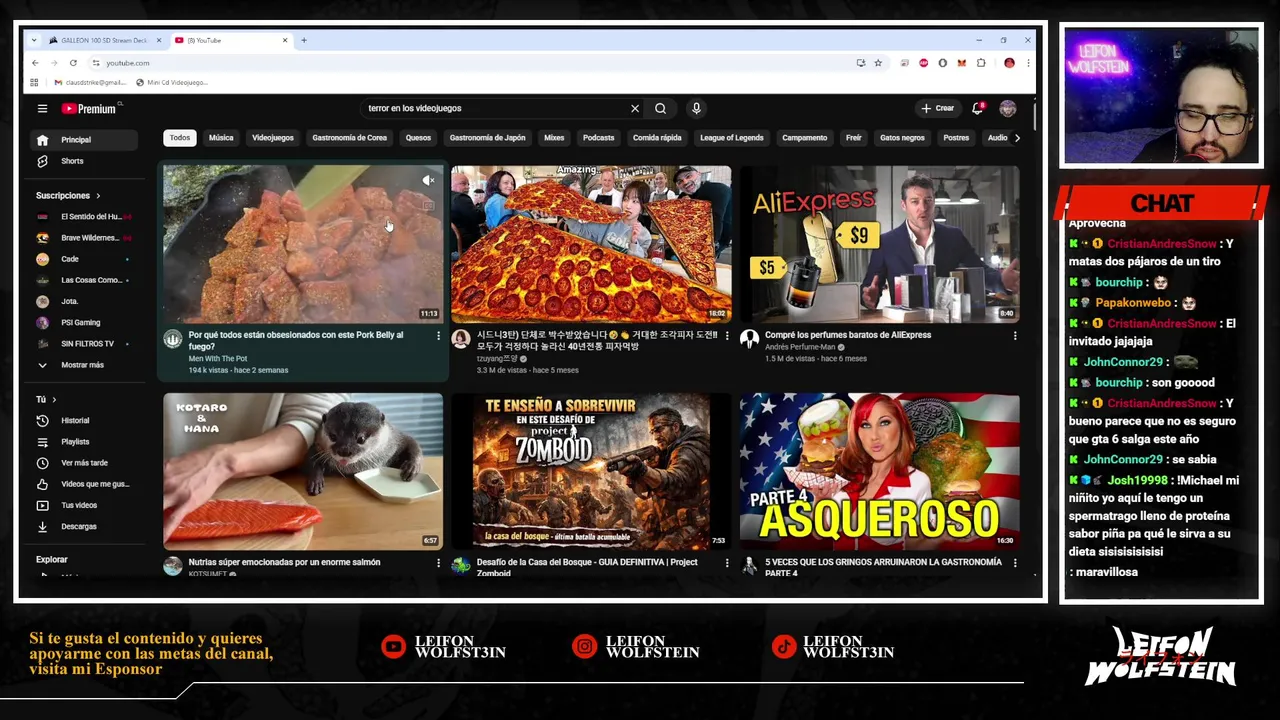Open the otter Kotaro & Hana thumbnail
Screen dimensions: 1280x720
tap(303, 471)
